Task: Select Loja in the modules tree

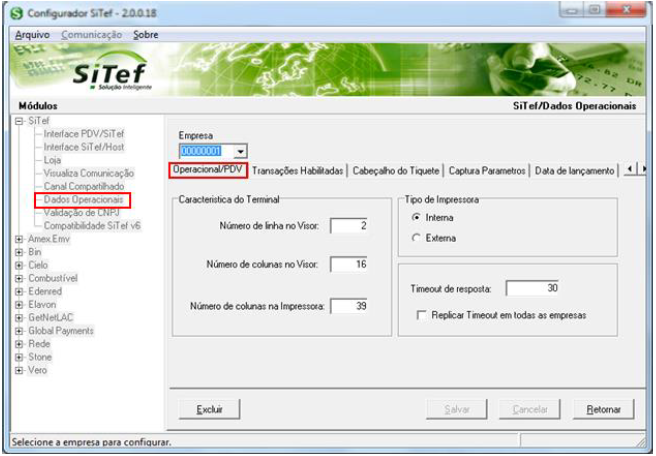Action: (52, 160)
